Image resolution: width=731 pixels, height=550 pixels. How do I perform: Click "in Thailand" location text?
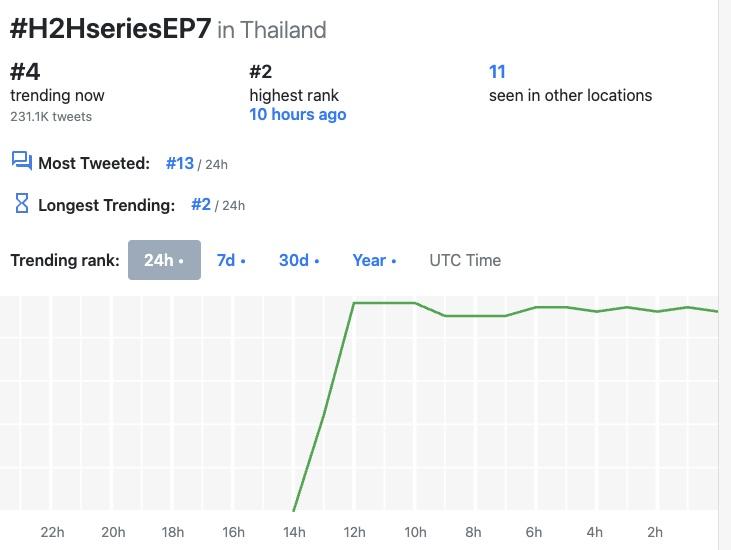point(272,30)
